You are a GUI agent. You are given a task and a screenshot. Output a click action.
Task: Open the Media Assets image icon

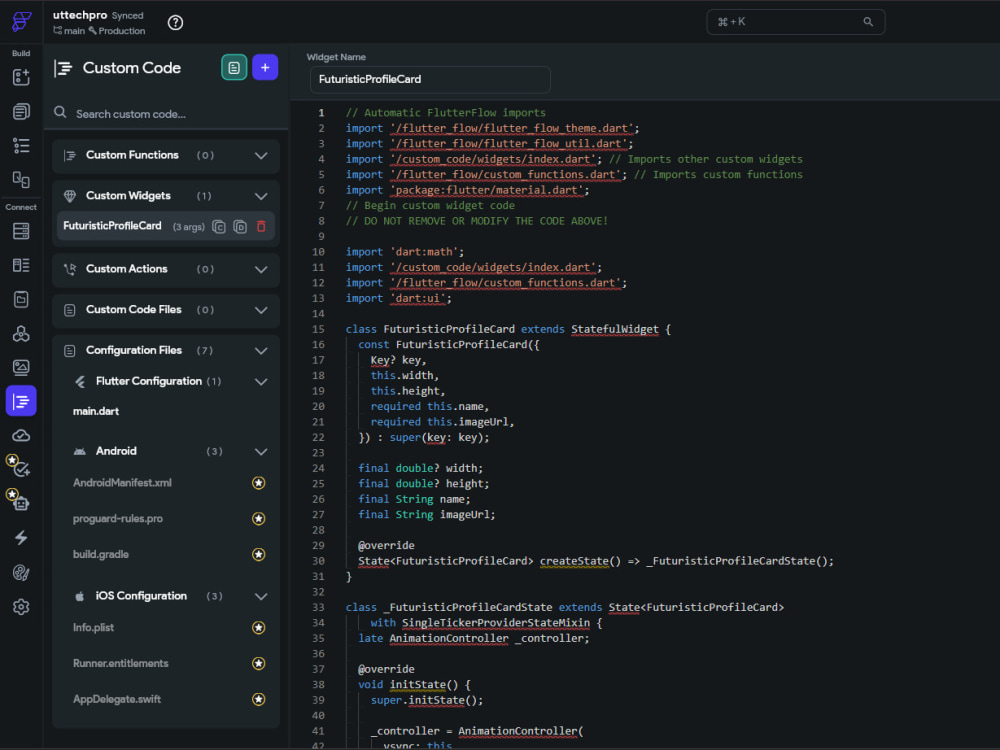[x=21, y=367]
